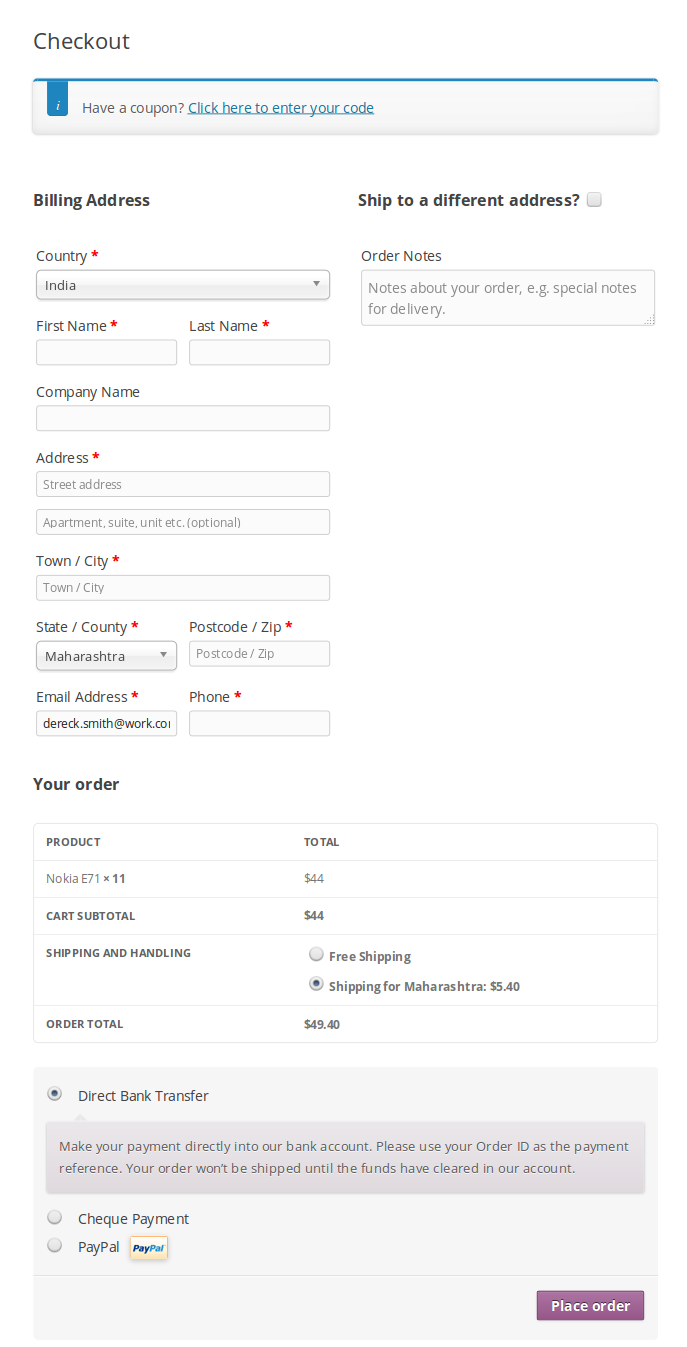Open the 'Click here to enter your code' link
Screen dimensions: 687x1347
(280, 108)
